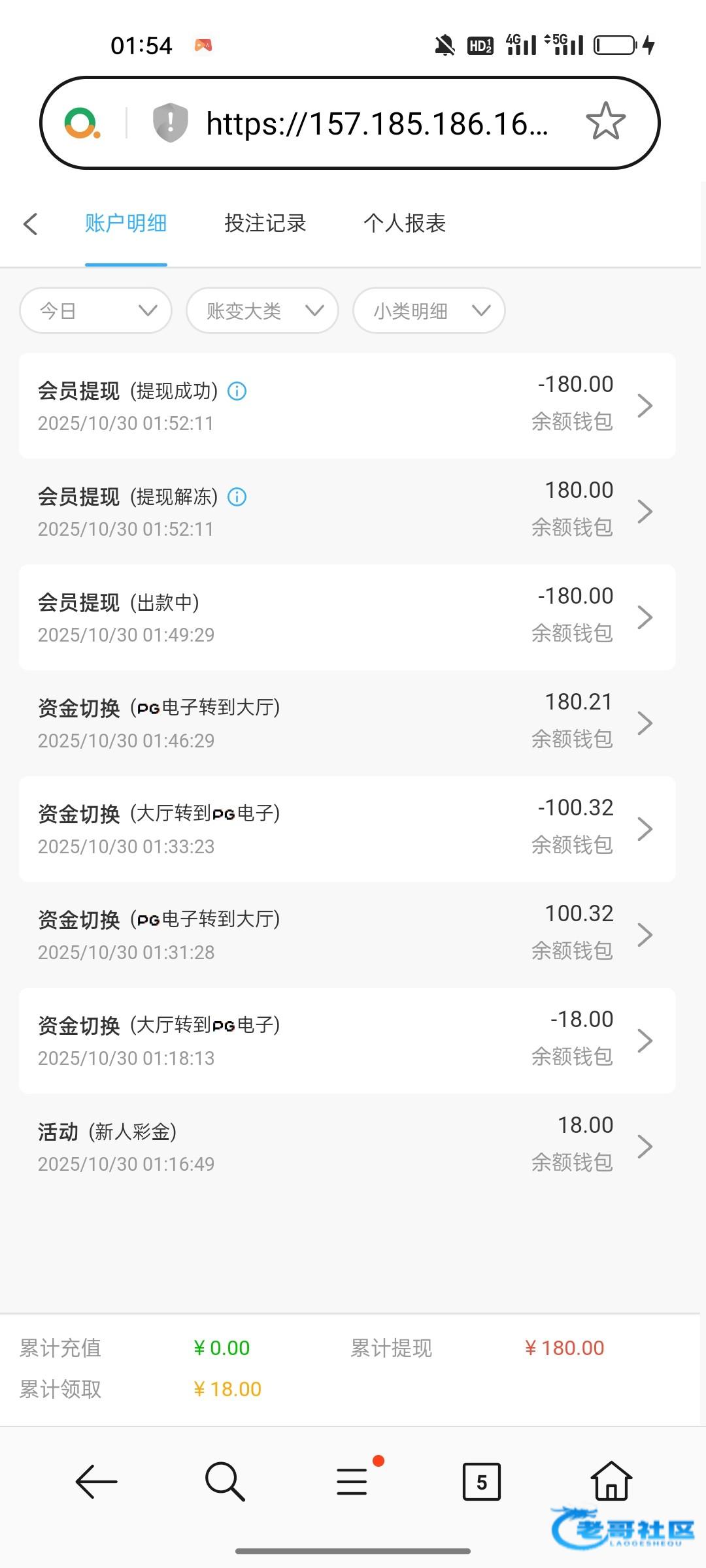Open the 180.21 PG电子转到大厅 transfer entry

coord(346,723)
